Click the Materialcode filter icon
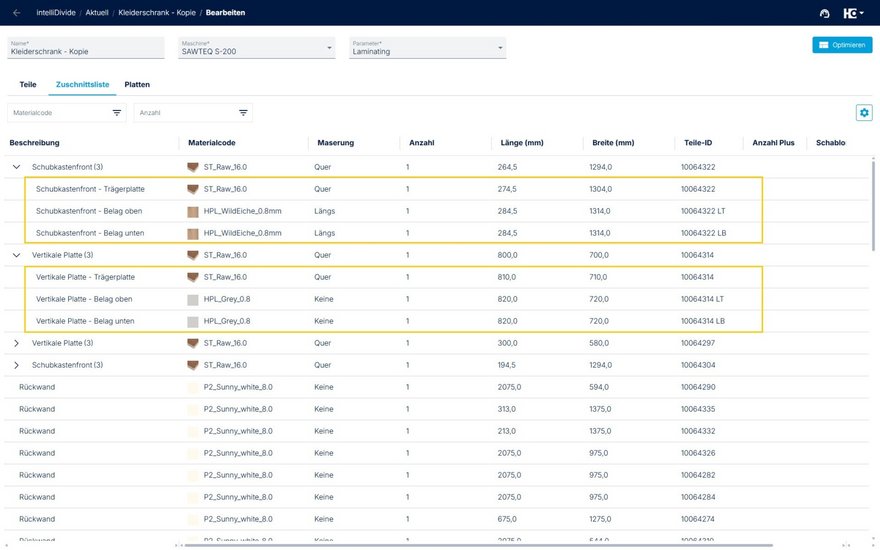Image resolution: width=880 pixels, height=550 pixels. click(117, 113)
